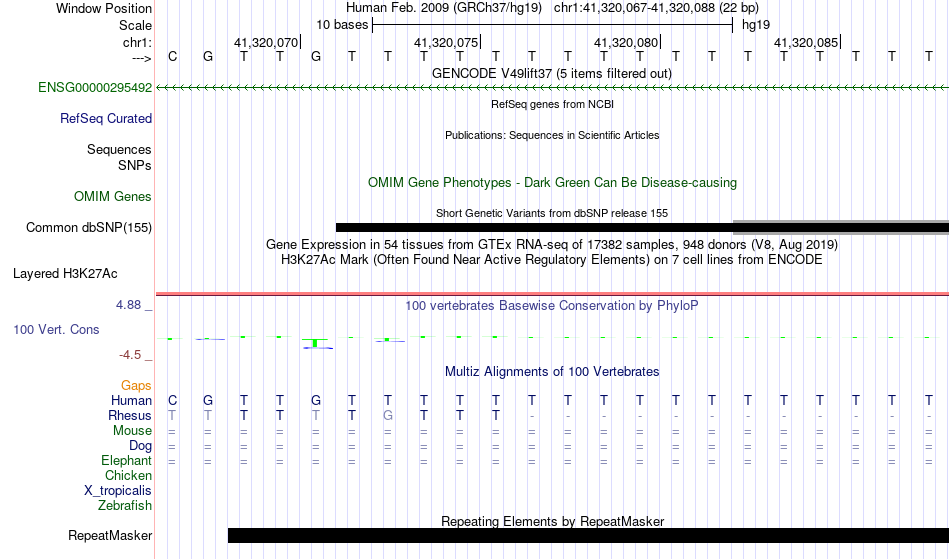Click the RefSeq genes from NCBI title

point(553,105)
